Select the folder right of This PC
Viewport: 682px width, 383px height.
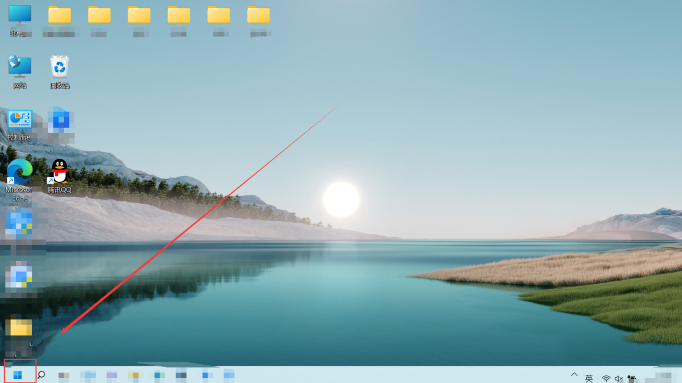tap(60, 20)
